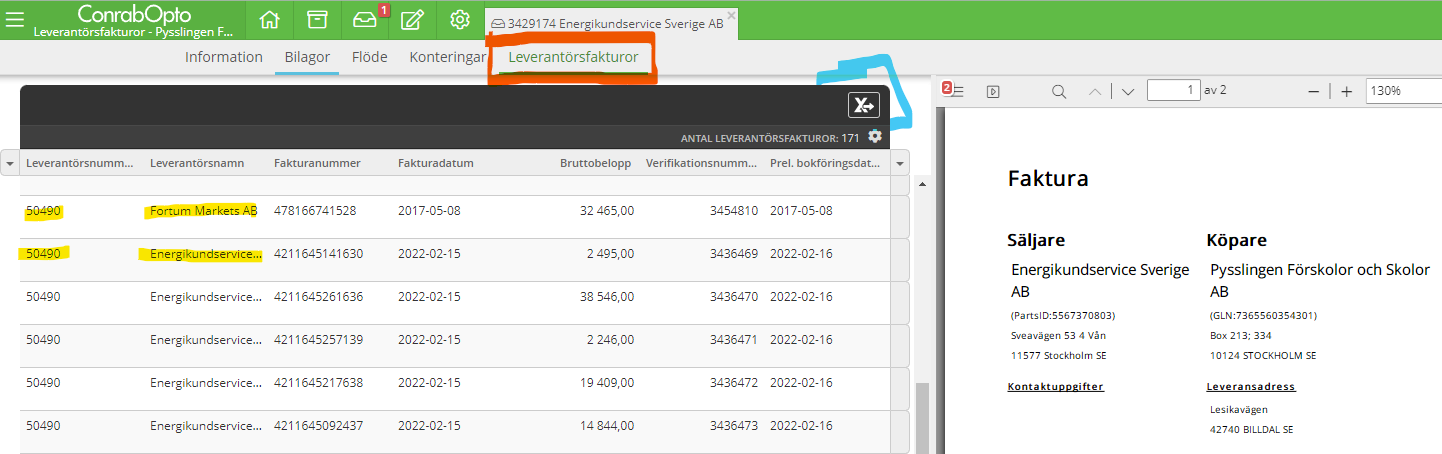
Task: Switch to the Konteringar tab
Action: 447,57
